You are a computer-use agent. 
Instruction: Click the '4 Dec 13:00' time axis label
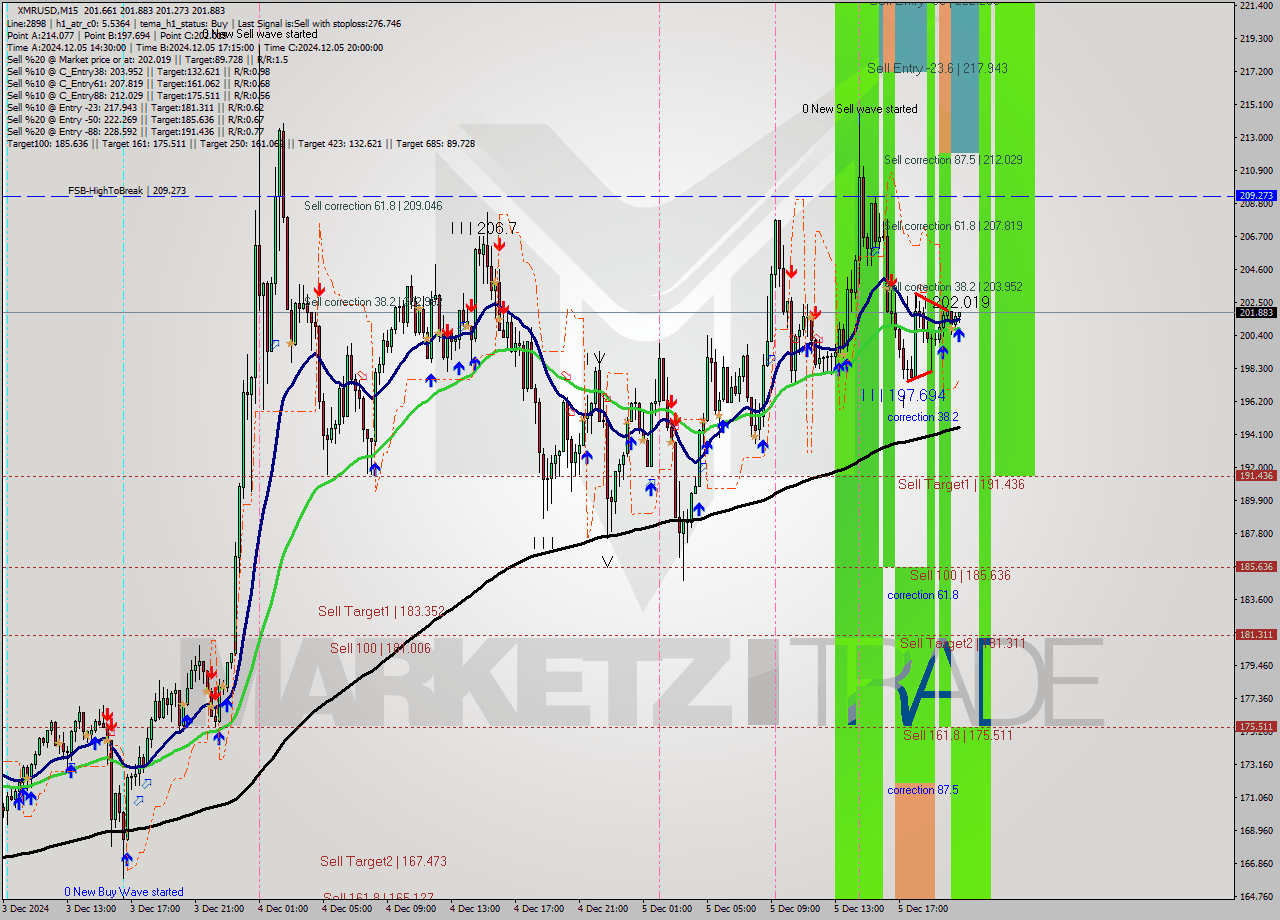(x=475, y=910)
